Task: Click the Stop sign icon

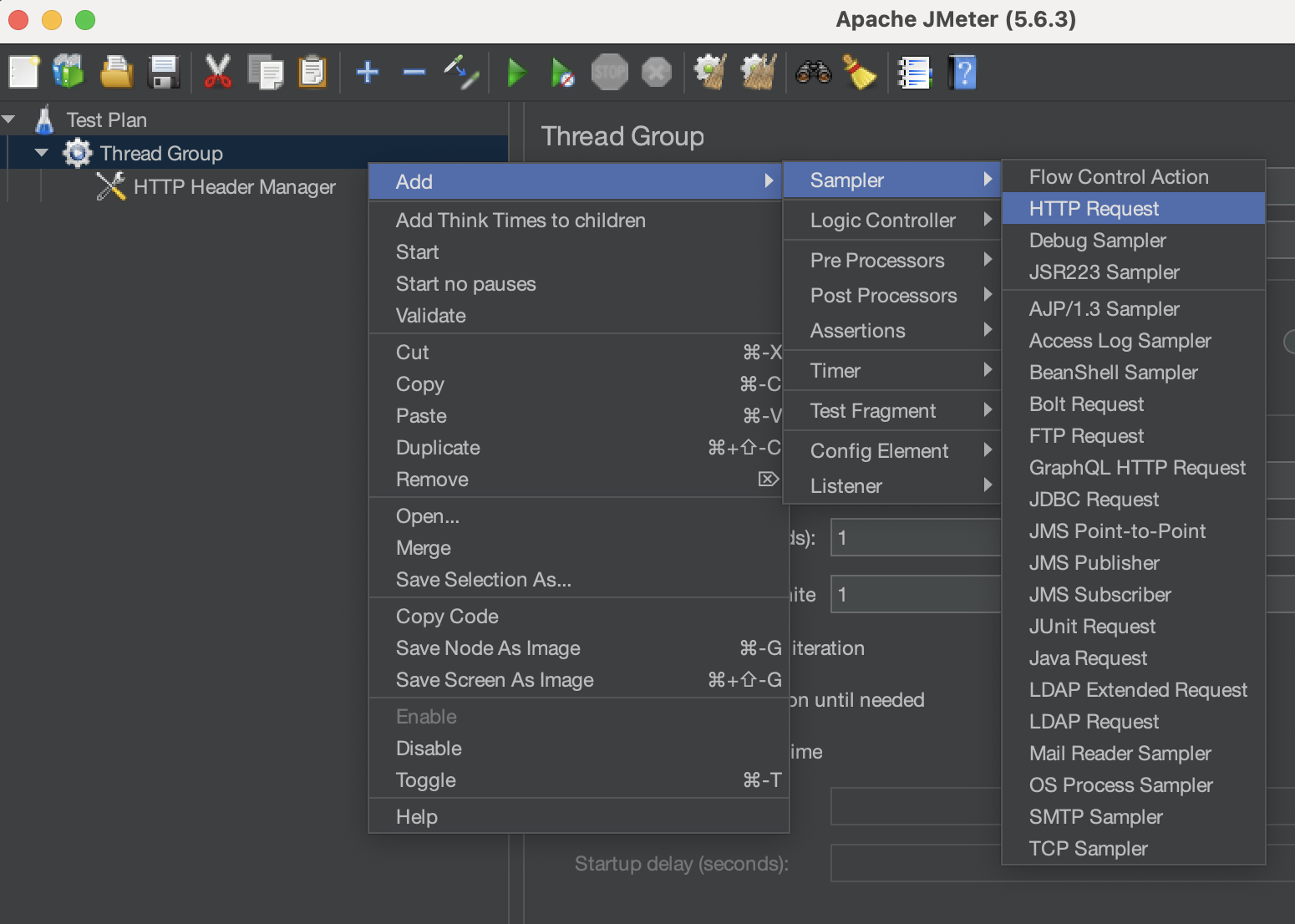Action: 610,73
